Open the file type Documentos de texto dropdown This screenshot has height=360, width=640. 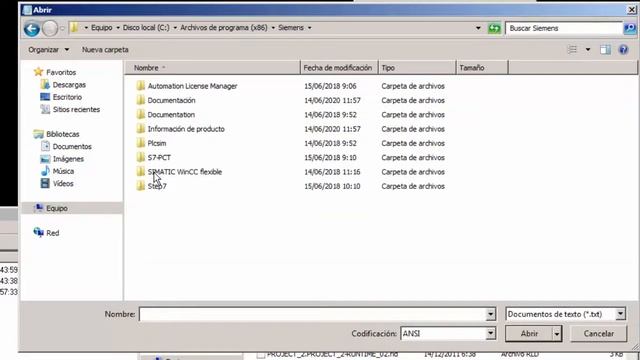pyautogui.click(x=620, y=314)
